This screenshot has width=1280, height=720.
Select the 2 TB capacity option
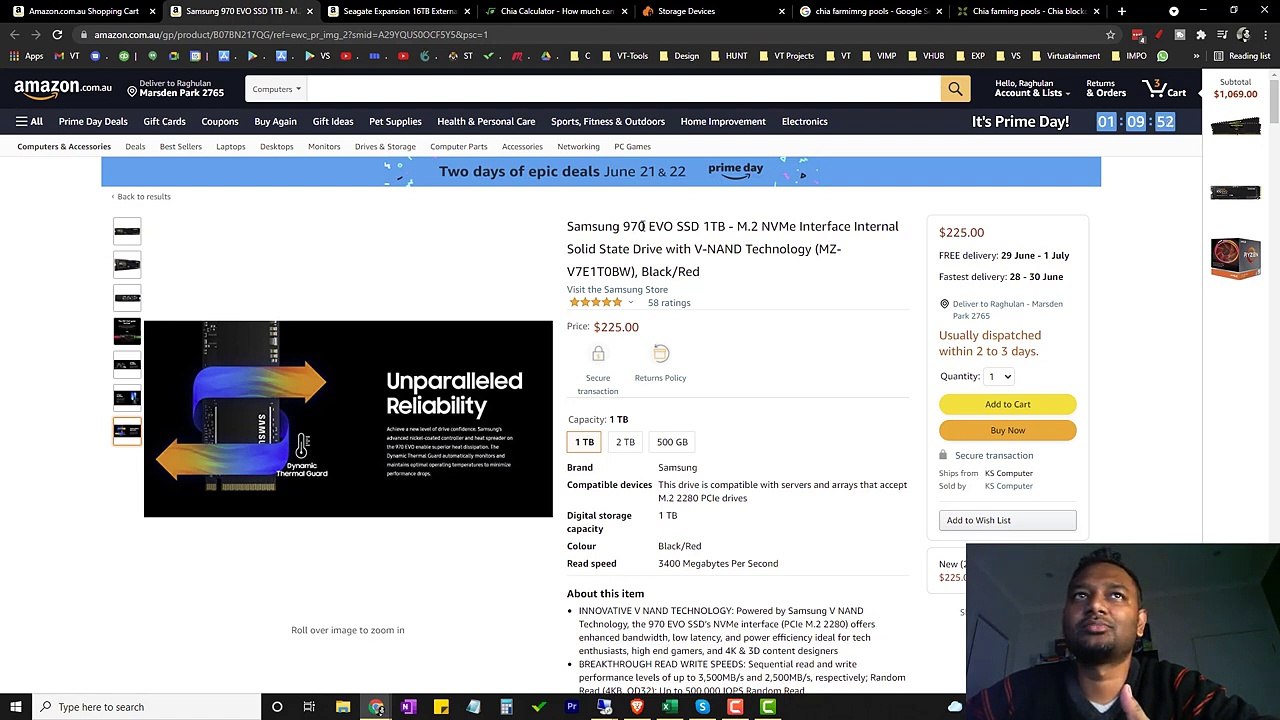[x=625, y=442]
